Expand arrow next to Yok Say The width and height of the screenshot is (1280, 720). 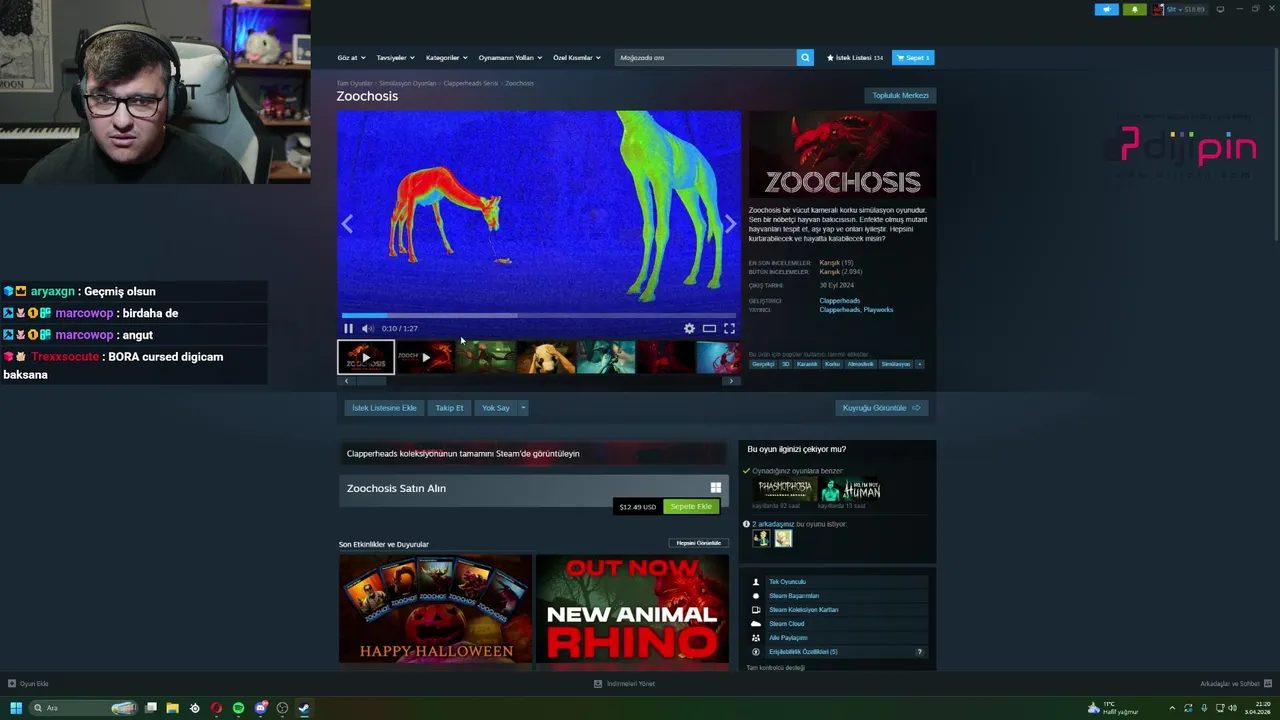pyautogui.click(x=523, y=407)
